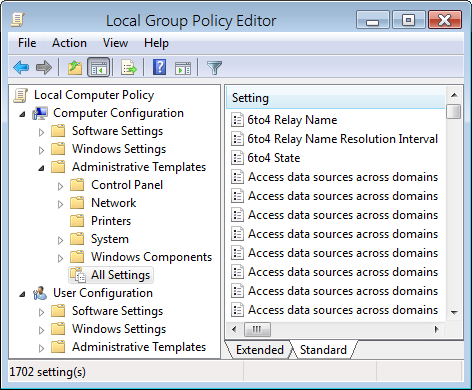Select the Printers folder in tree
This screenshot has height=390, width=472.
click(x=111, y=221)
